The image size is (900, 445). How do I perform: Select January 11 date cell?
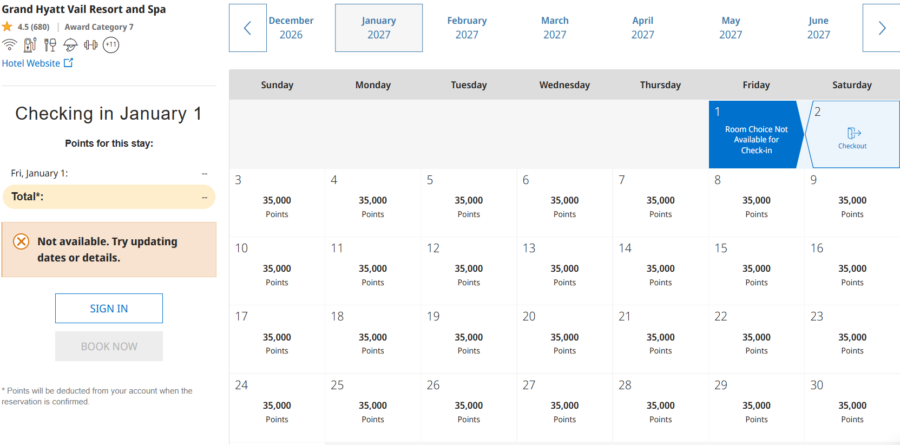click(373, 270)
